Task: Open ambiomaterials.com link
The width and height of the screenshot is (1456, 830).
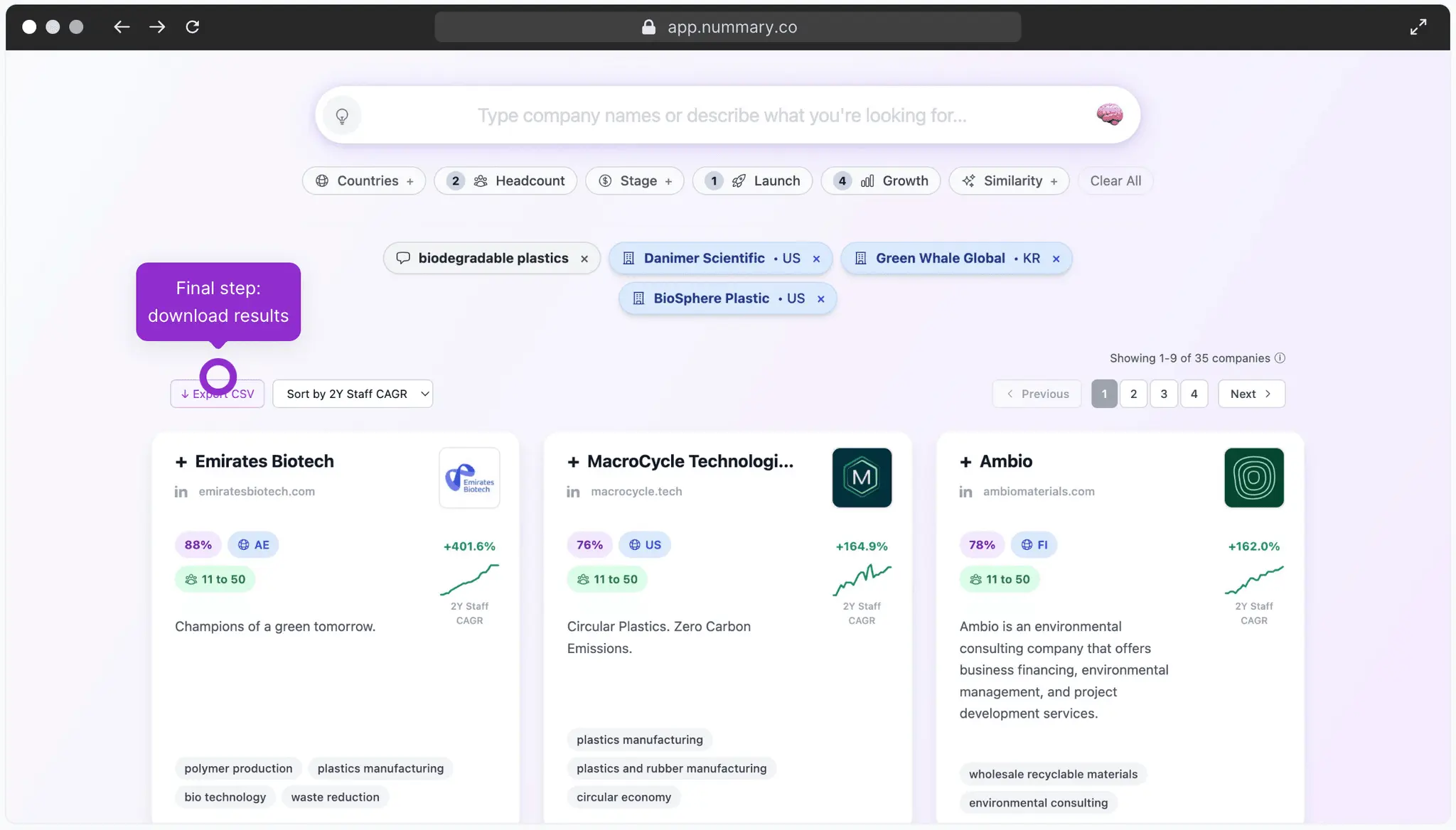Action: pyautogui.click(x=1039, y=492)
